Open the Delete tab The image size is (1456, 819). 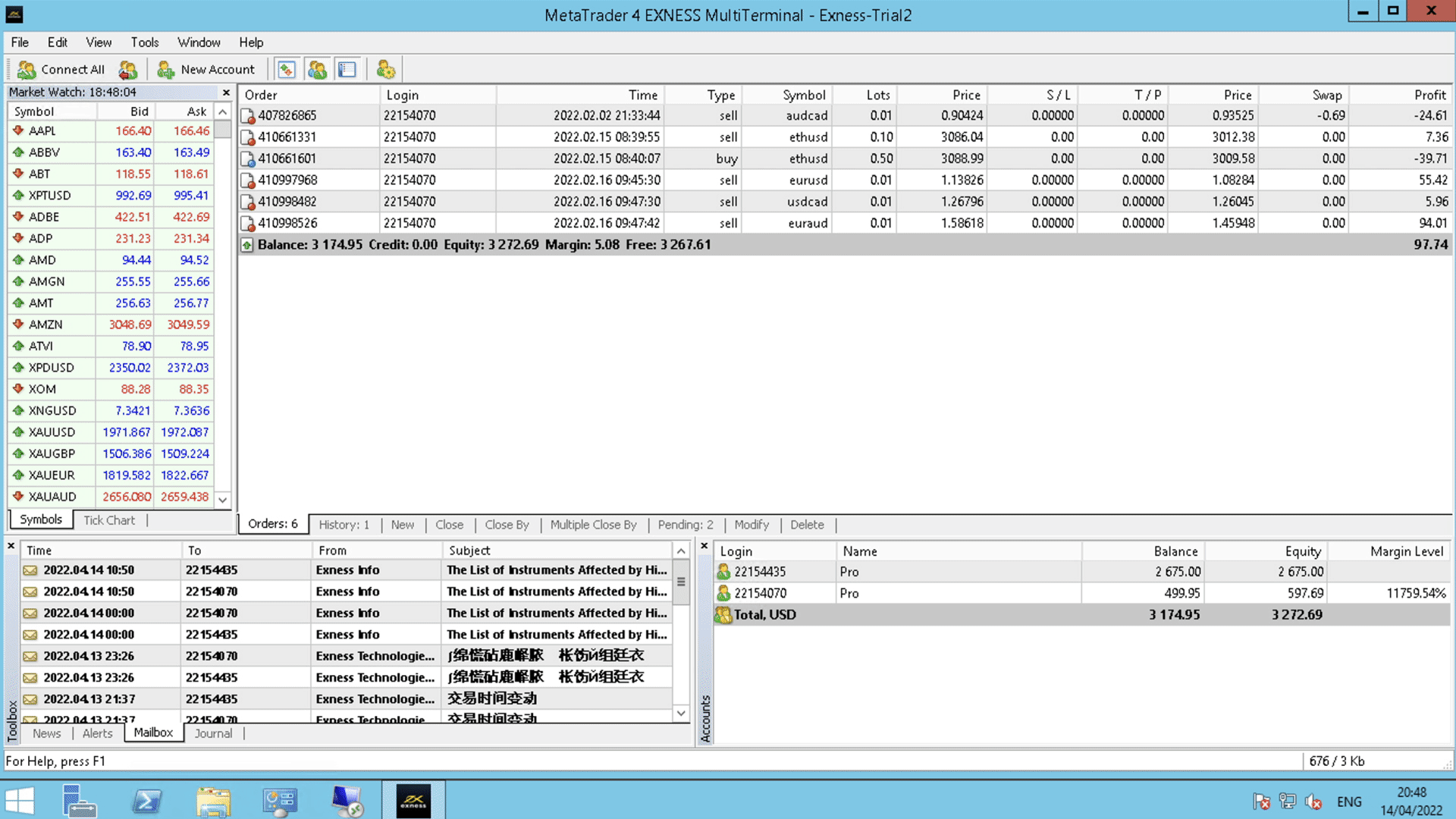[807, 525]
